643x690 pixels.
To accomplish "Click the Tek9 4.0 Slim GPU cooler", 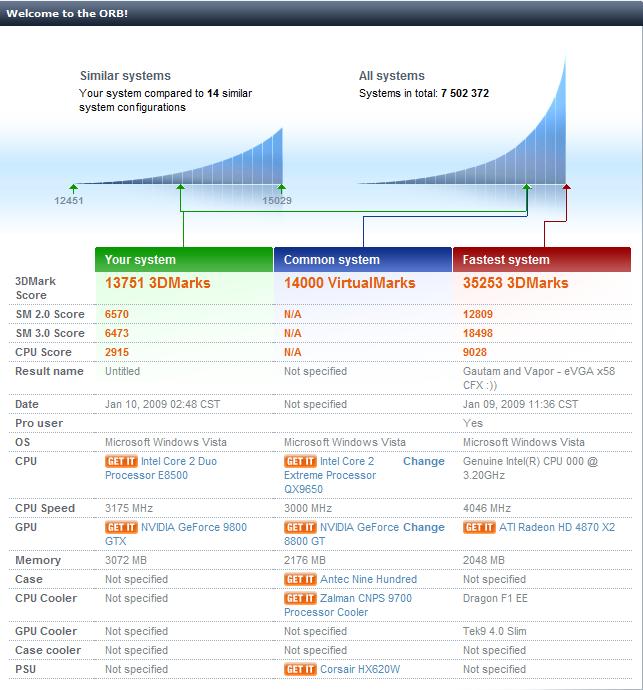I will click(495, 631).
